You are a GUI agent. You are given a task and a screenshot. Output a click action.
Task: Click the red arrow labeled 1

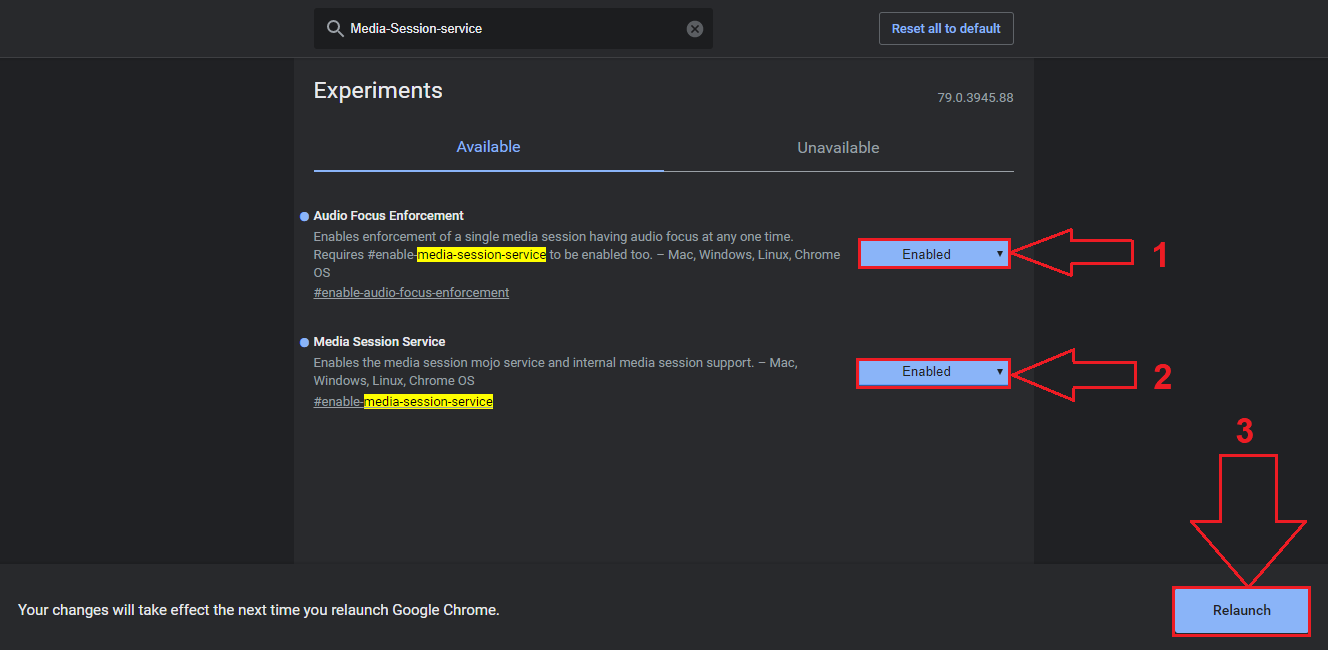[x=1072, y=252]
